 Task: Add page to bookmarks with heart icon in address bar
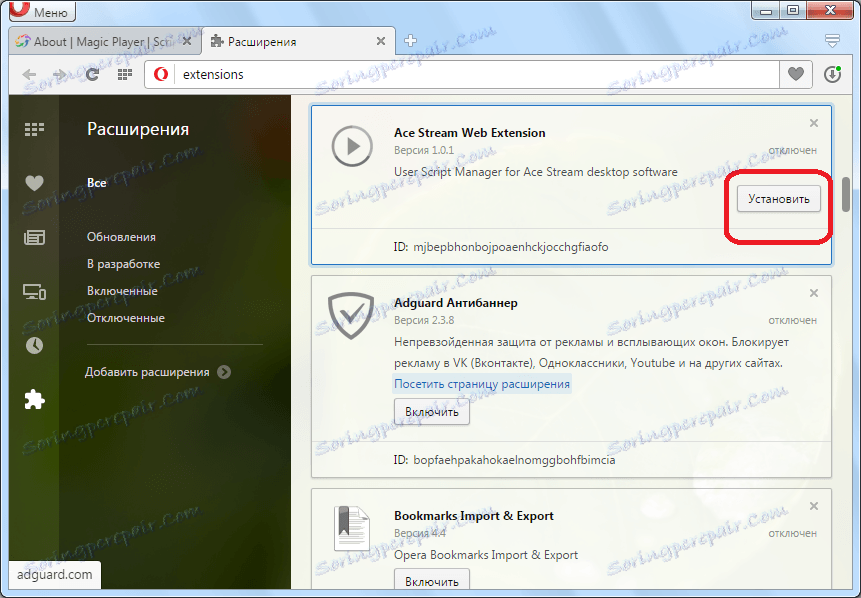[796, 74]
